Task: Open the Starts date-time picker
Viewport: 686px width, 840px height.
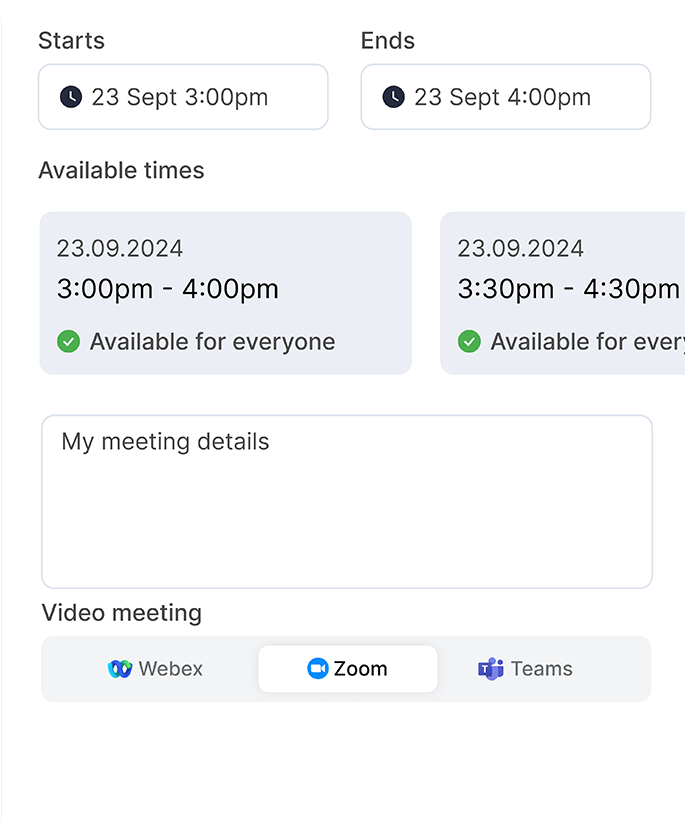Action: point(183,97)
